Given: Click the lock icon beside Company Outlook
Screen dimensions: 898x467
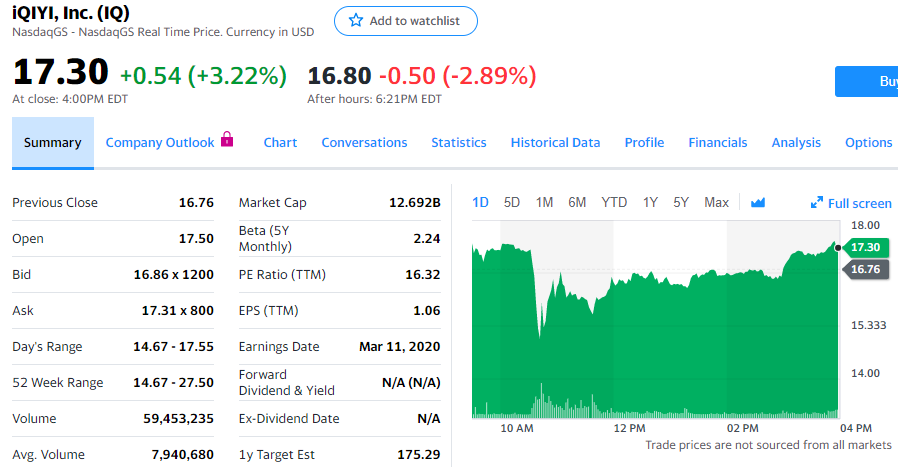Looking at the screenshot, I should coord(227,141).
